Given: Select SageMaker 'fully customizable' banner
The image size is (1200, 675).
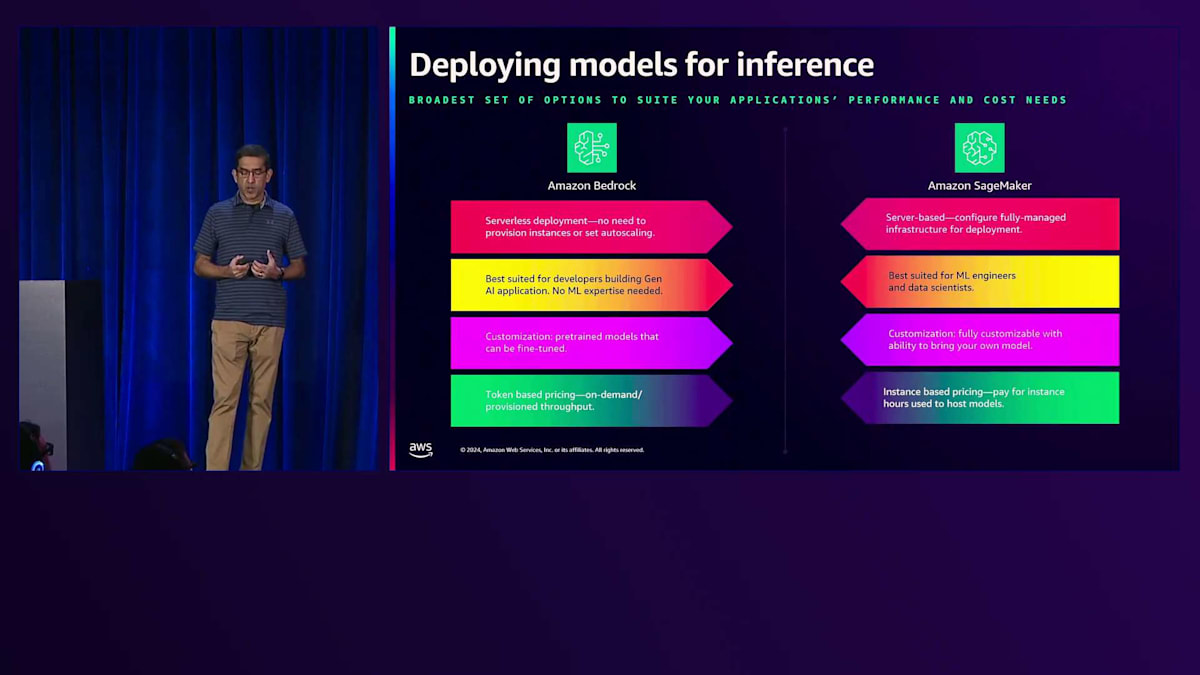Looking at the screenshot, I should 980,340.
